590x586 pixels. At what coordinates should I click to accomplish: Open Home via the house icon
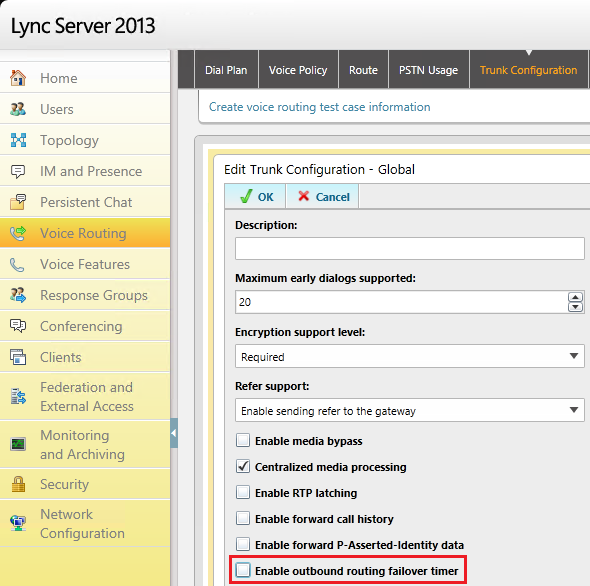tap(18, 78)
